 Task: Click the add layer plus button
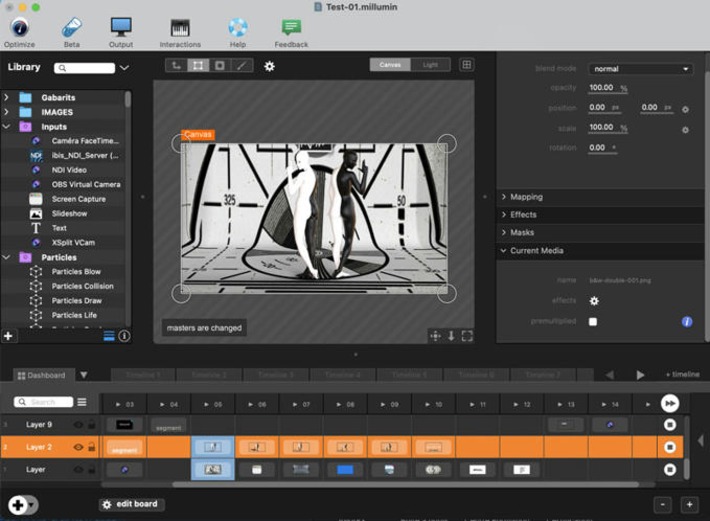(x=18, y=505)
